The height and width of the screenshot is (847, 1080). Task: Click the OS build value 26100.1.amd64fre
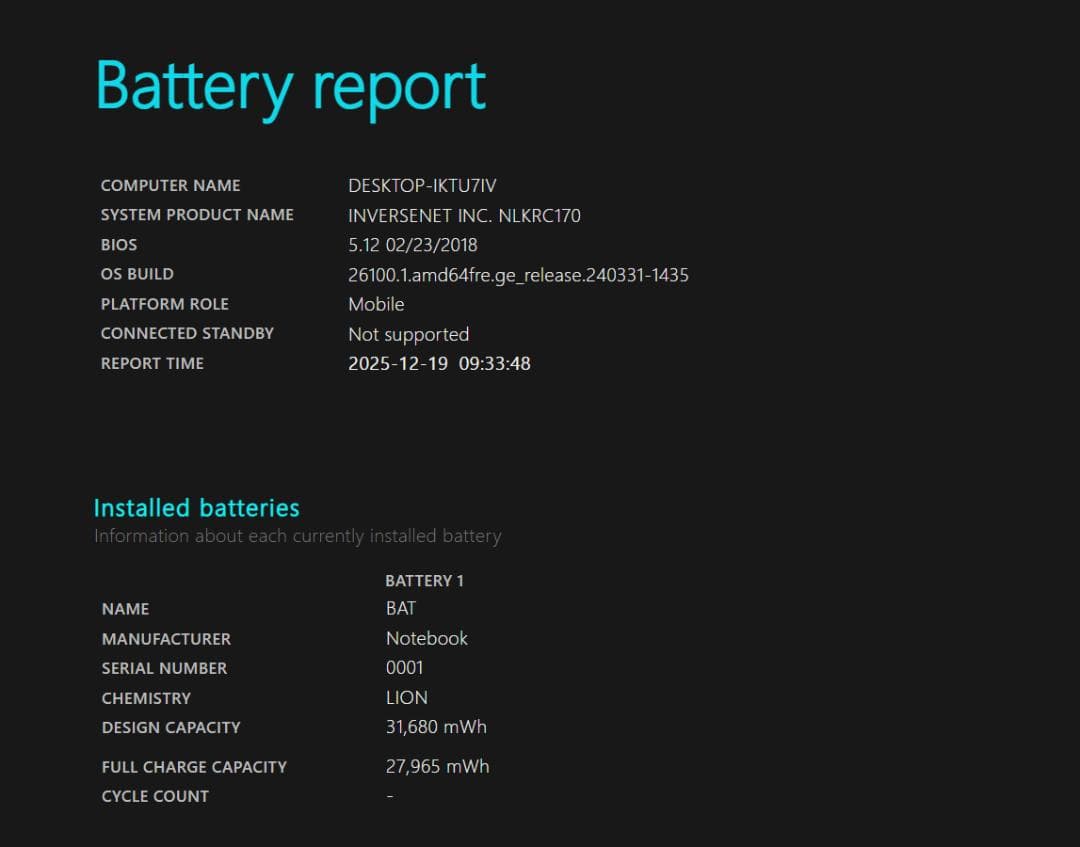tap(518, 274)
